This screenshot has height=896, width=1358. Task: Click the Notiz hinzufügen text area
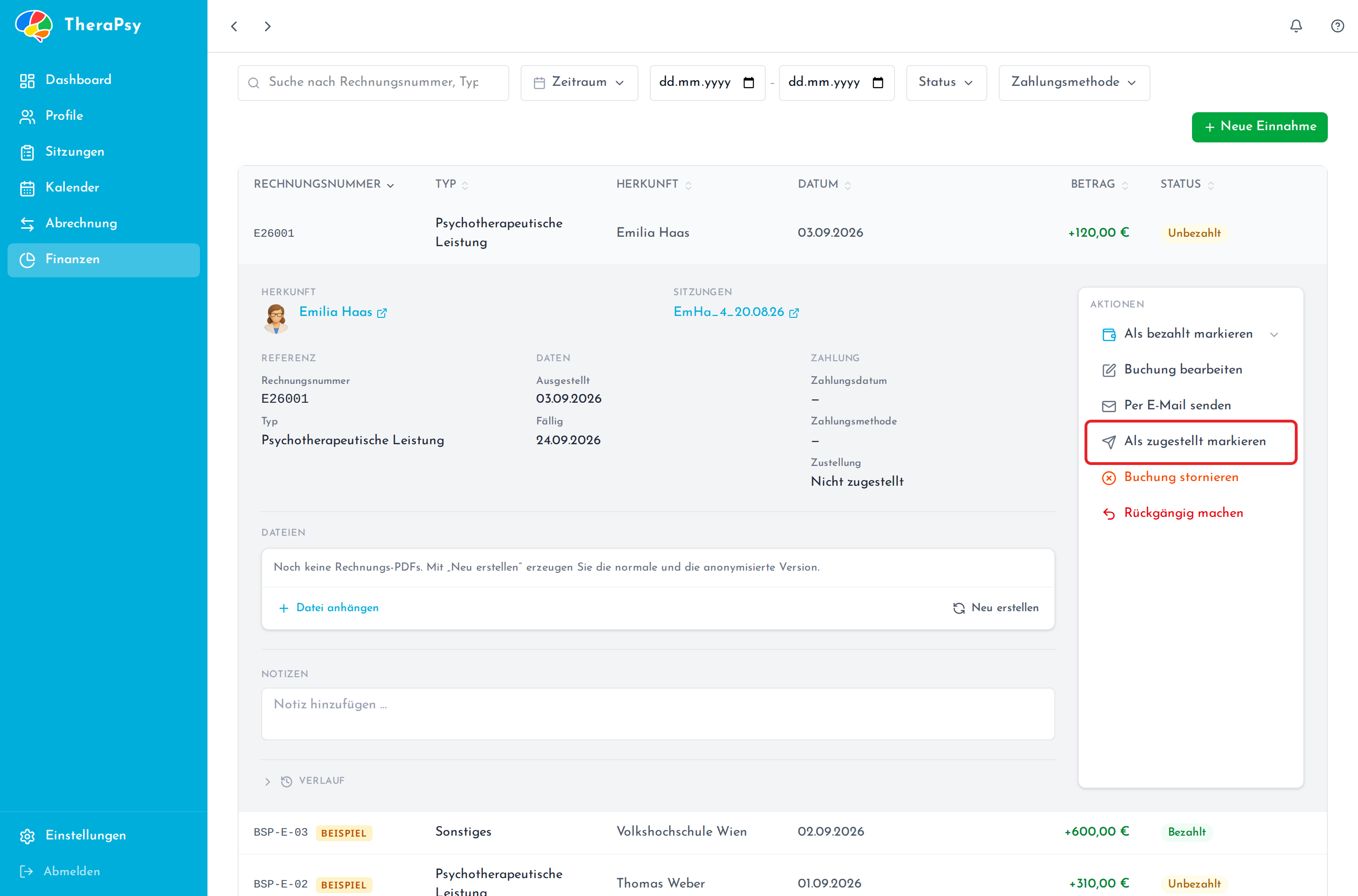coord(658,713)
